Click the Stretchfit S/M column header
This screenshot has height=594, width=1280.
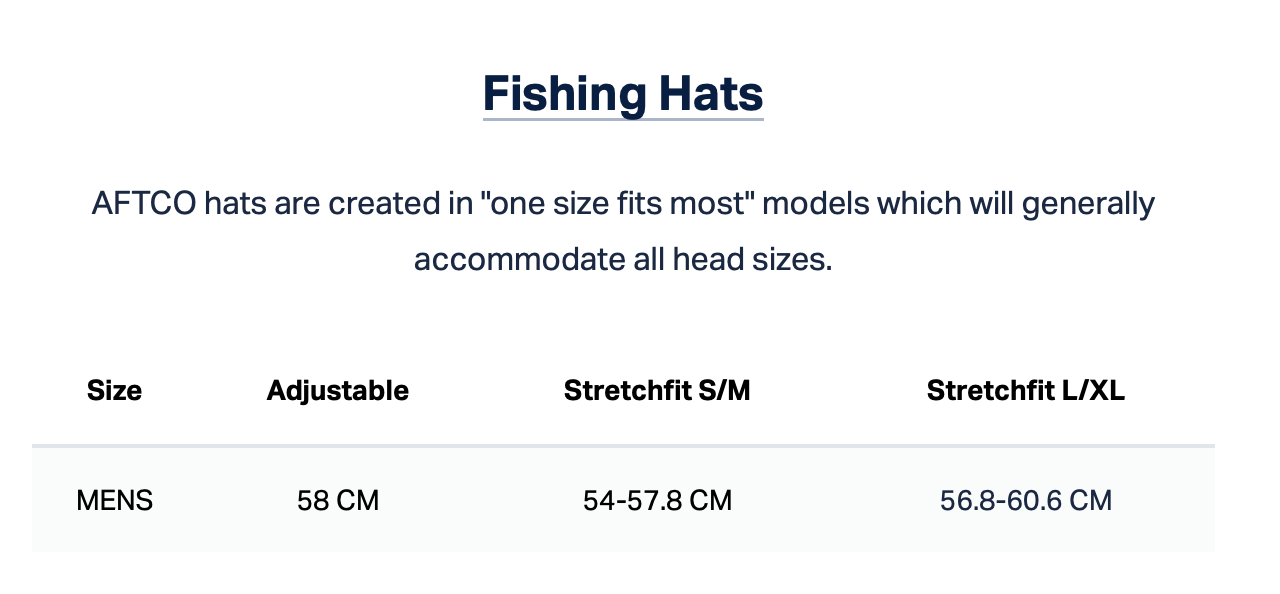657,390
